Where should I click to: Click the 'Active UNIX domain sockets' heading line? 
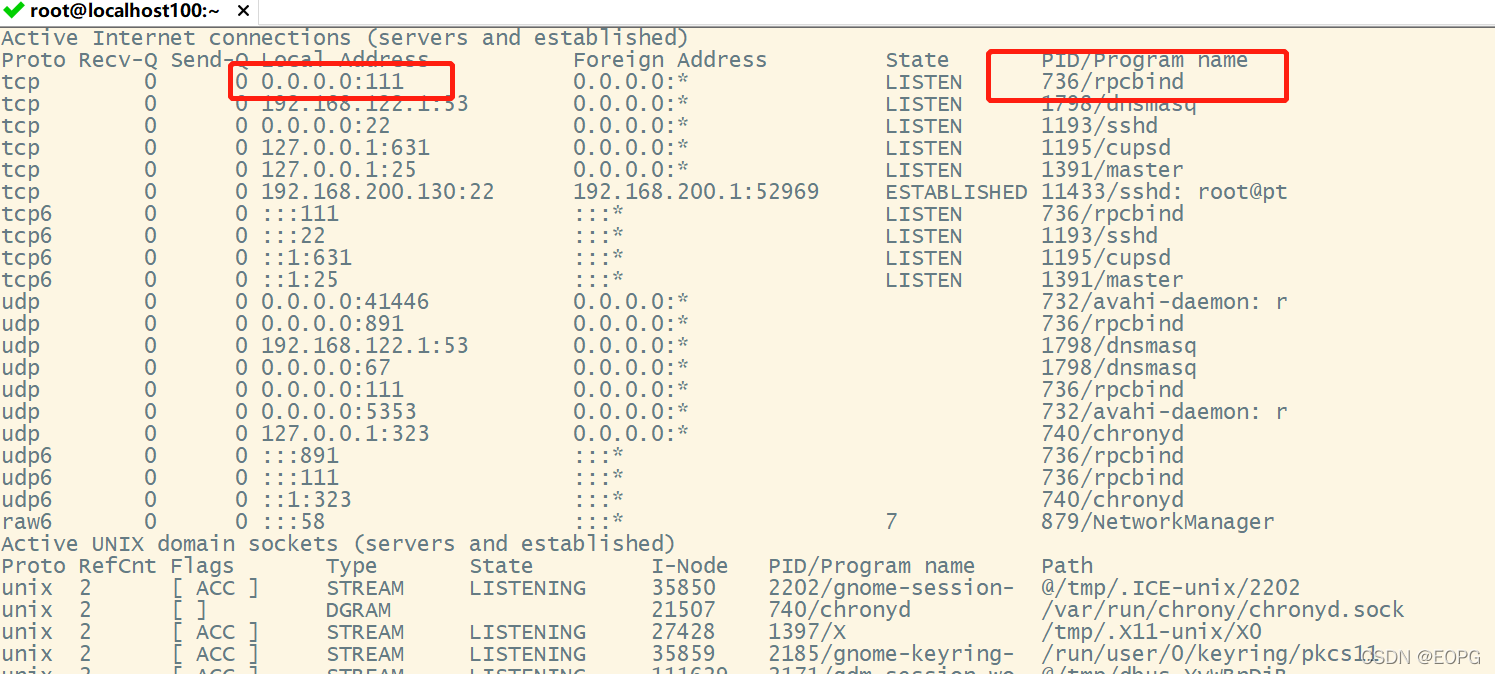click(338, 544)
